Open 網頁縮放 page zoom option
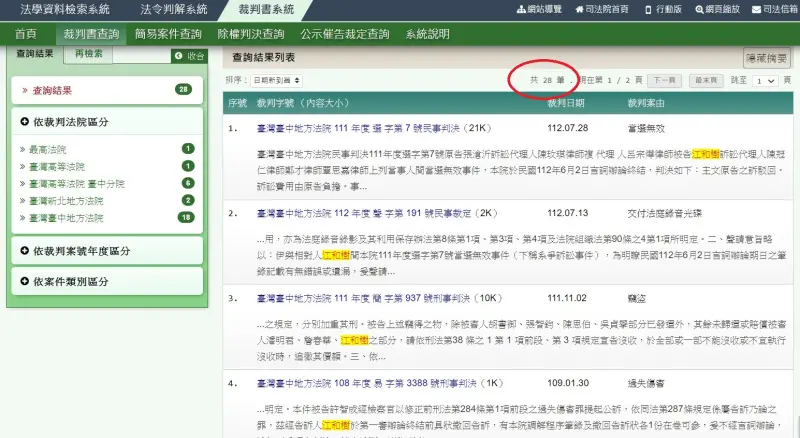This screenshot has width=800, height=438. [x=717, y=9]
